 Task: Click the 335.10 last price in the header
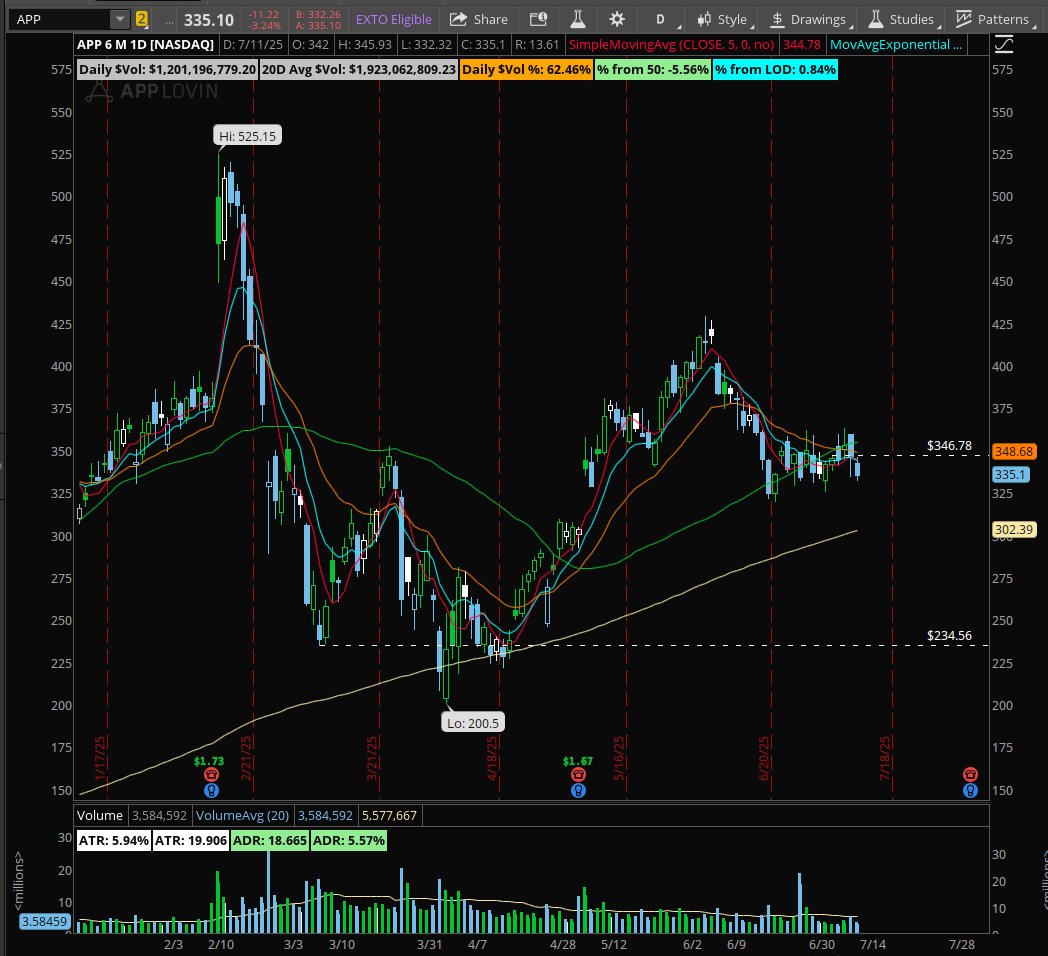209,20
